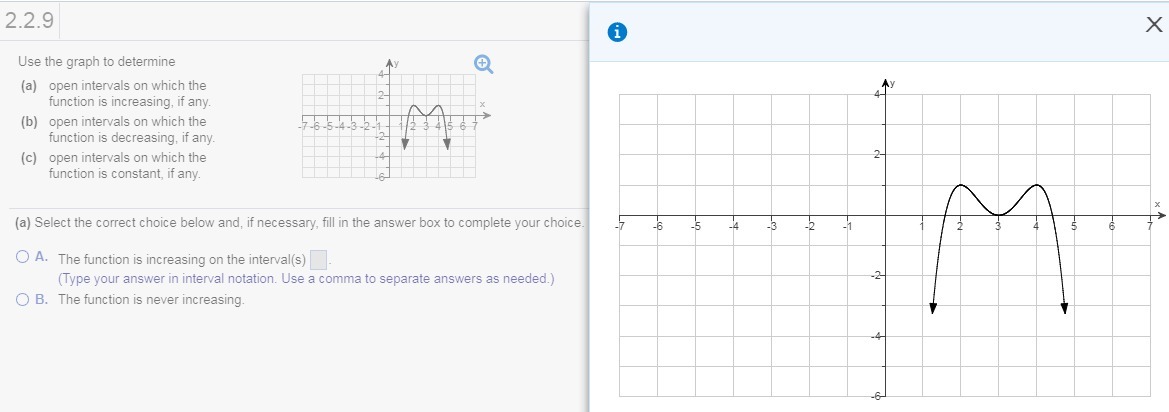Click part (a) increasing intervals text

click(128, 94)
